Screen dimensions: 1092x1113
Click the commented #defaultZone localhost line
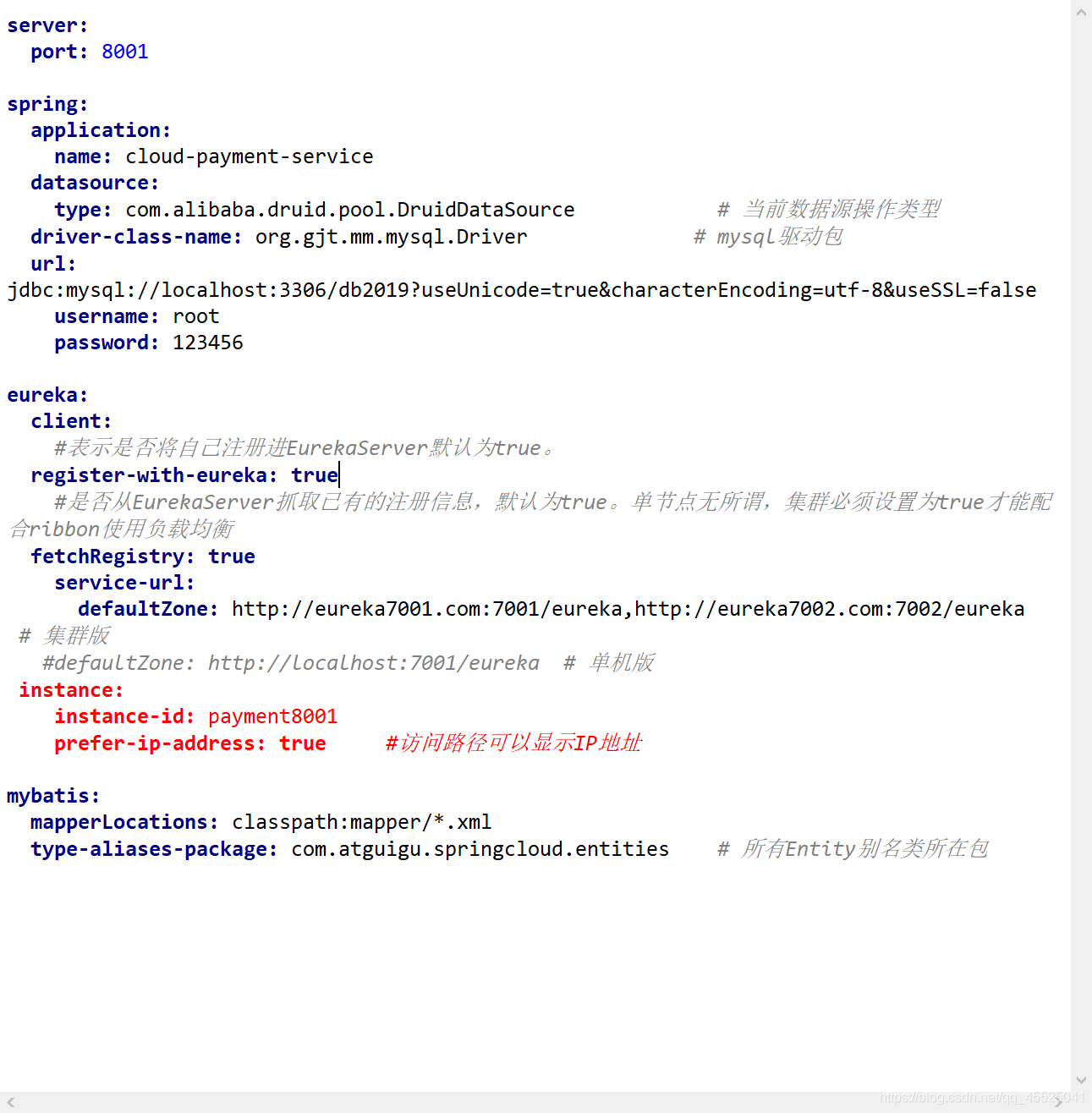pyautogui.click(x=291, y=663)
